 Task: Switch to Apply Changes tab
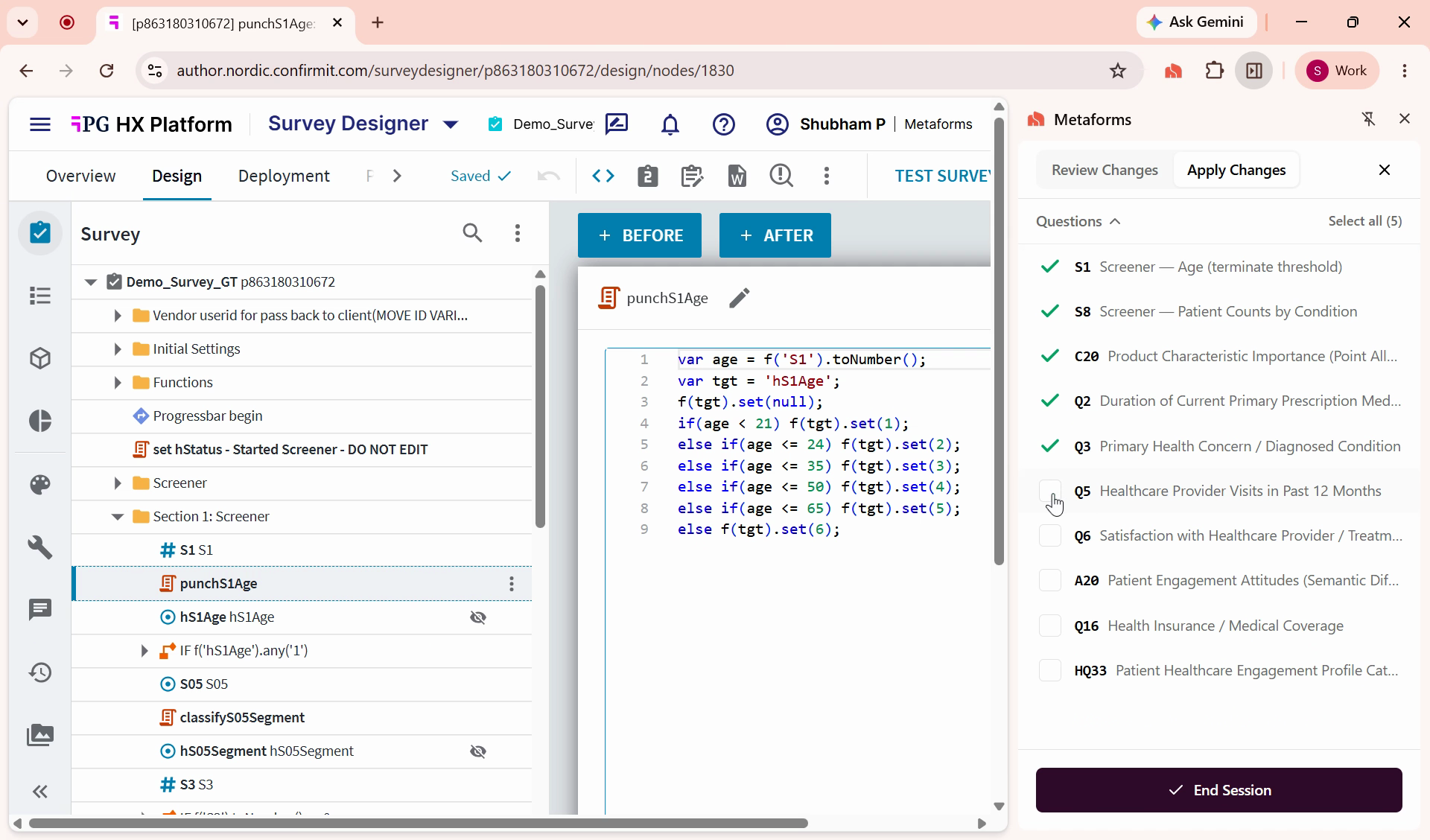1236,170
